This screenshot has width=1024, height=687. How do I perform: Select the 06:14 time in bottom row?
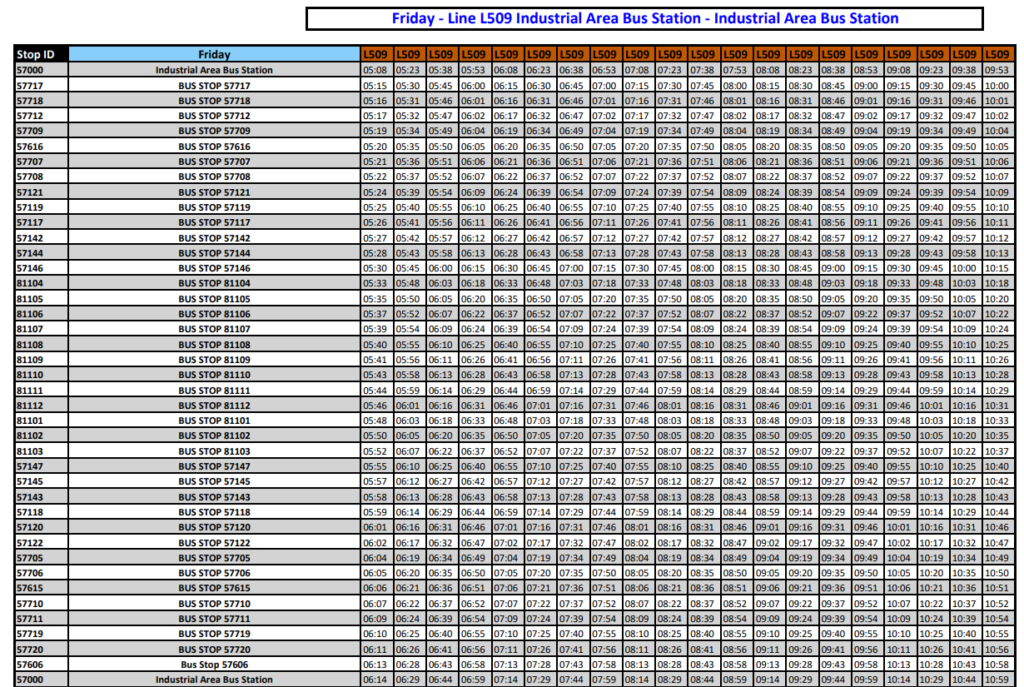(x=374, y=678)
